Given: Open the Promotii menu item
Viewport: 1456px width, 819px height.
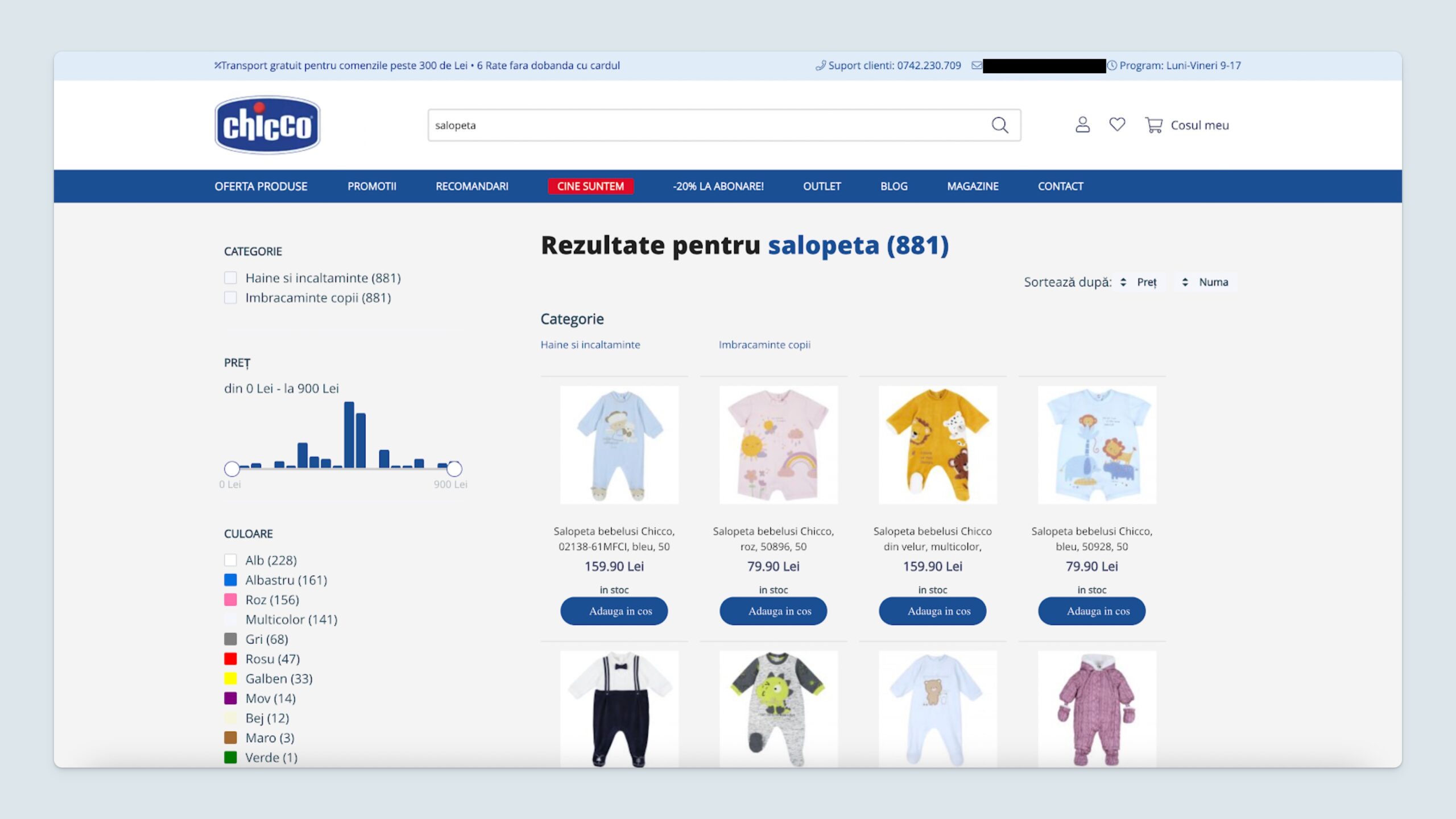Looking at the screenshot, I should pyautogui.click(x=372, y=187).
